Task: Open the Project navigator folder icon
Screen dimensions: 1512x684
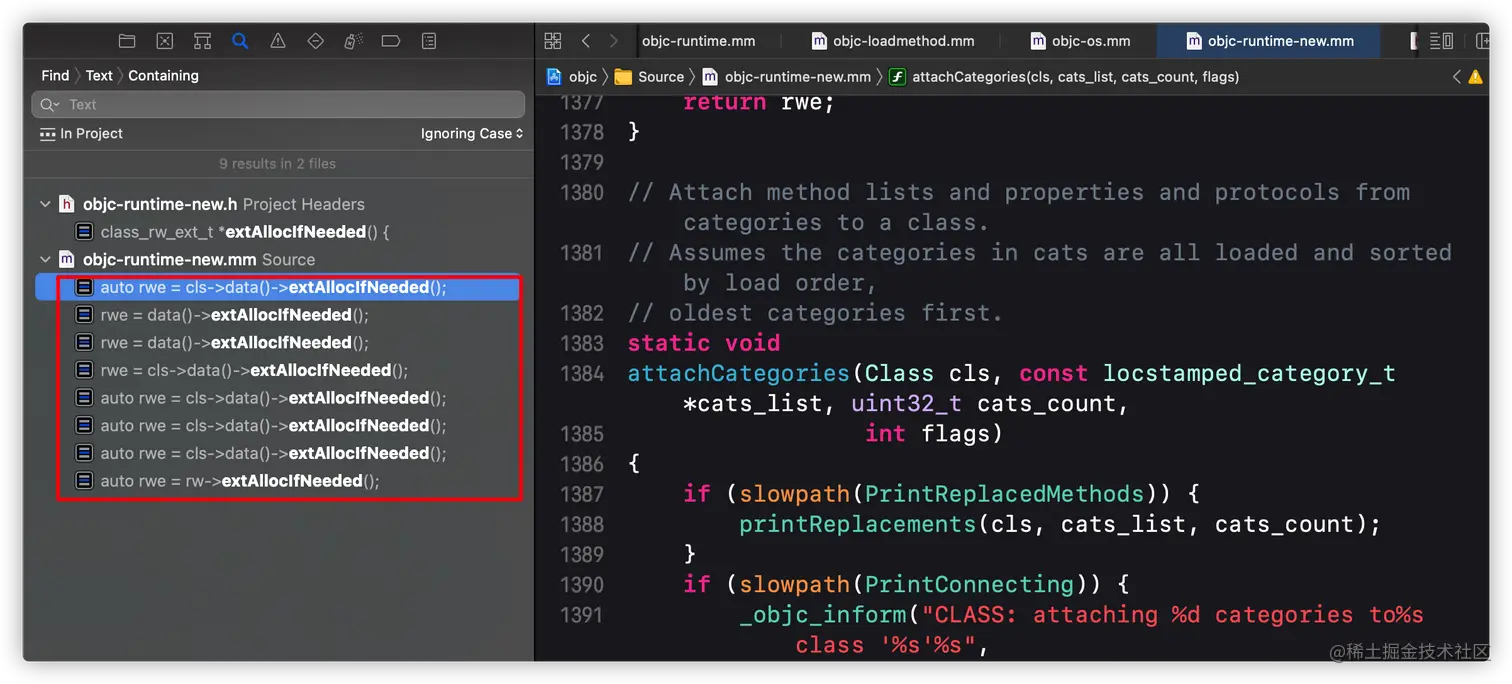Action: (127, 41)
